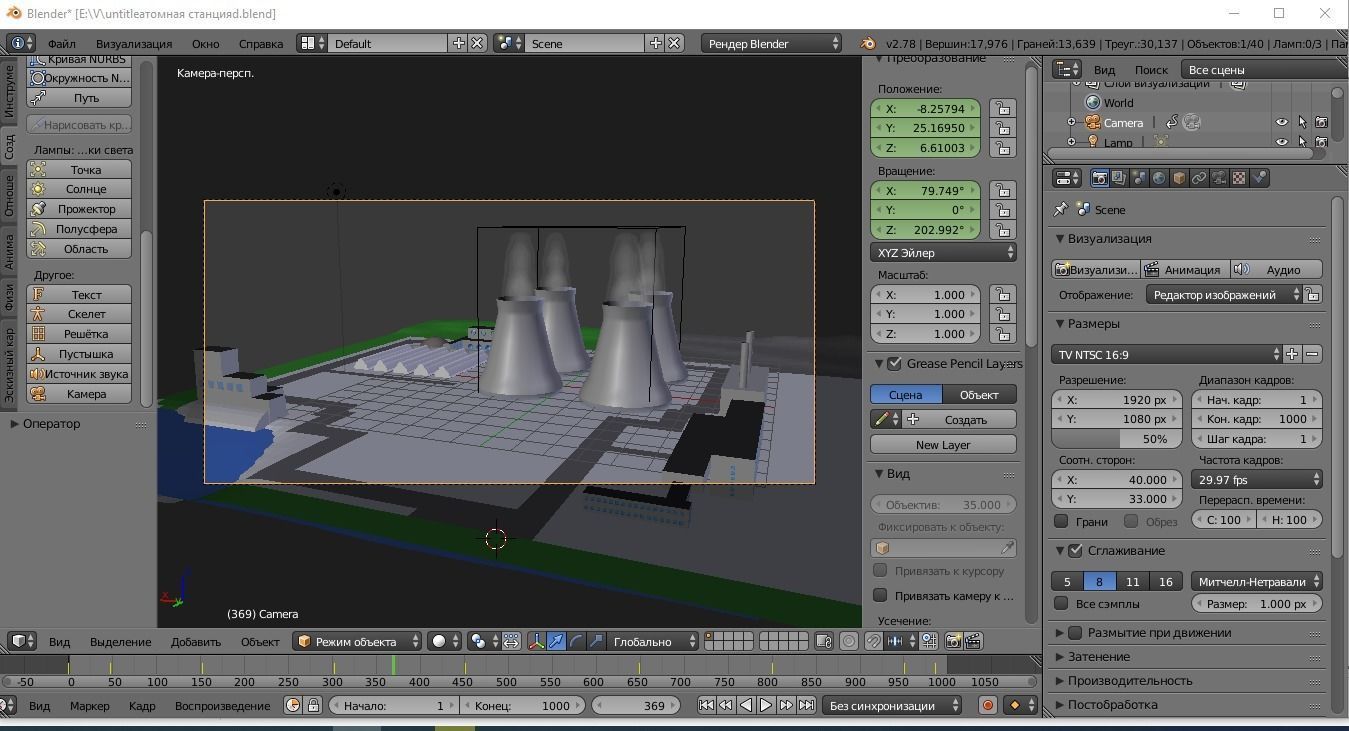Toggle Camera render restriction in outliner
Screen dimensions: 1349x731
1321,122
